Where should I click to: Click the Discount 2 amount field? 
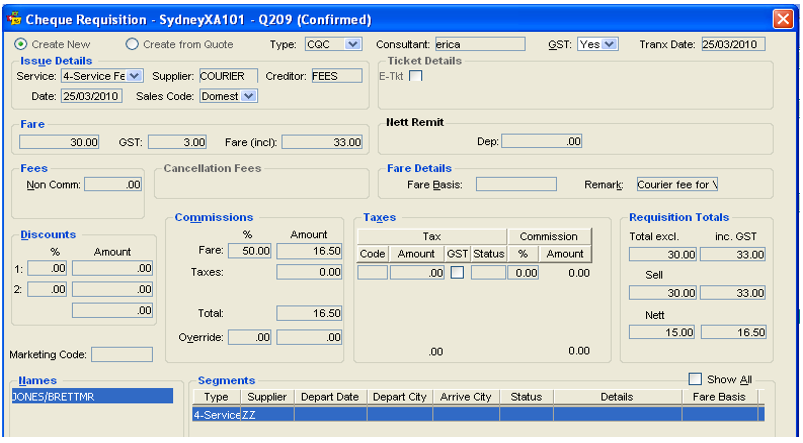coord(112,289)
